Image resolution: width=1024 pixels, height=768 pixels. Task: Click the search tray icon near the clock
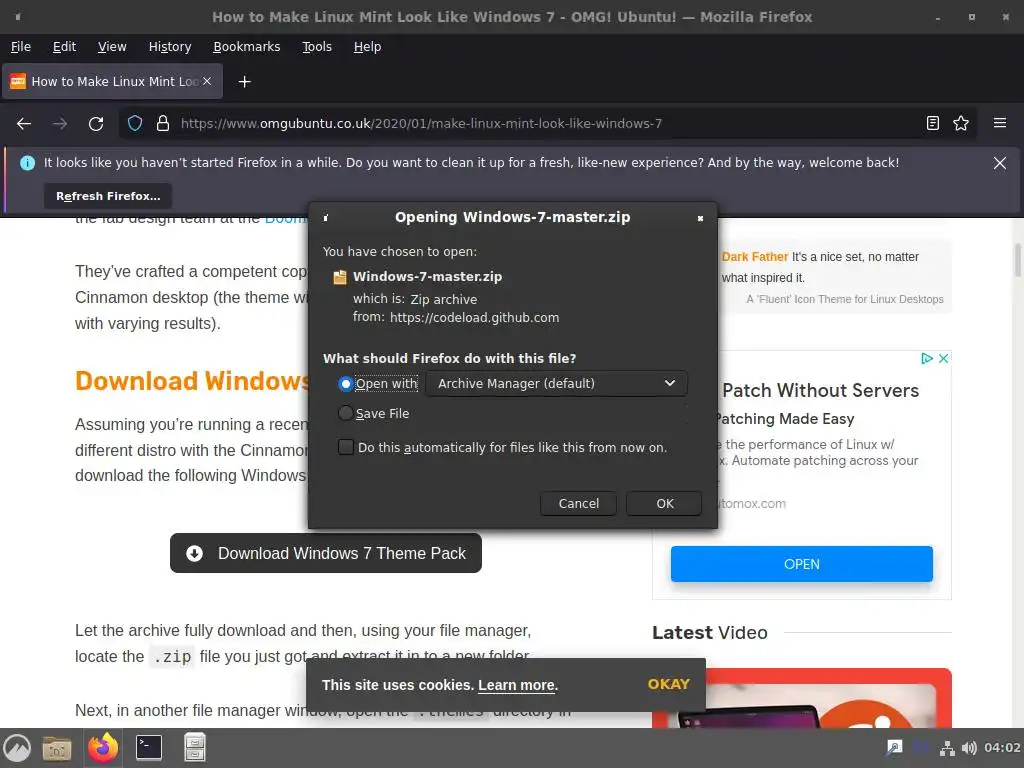[x=894, y=748]
